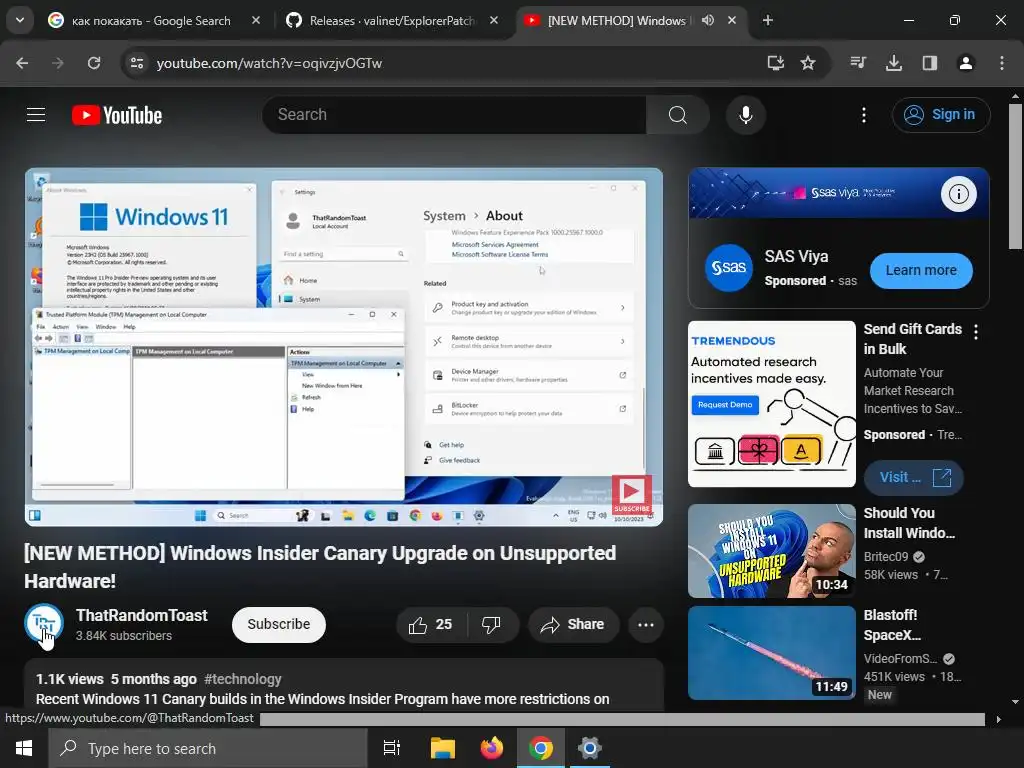The image size is (1024, 768).
Task: Open more actions ellipsis below the video
Action: [x=646, y=625]
